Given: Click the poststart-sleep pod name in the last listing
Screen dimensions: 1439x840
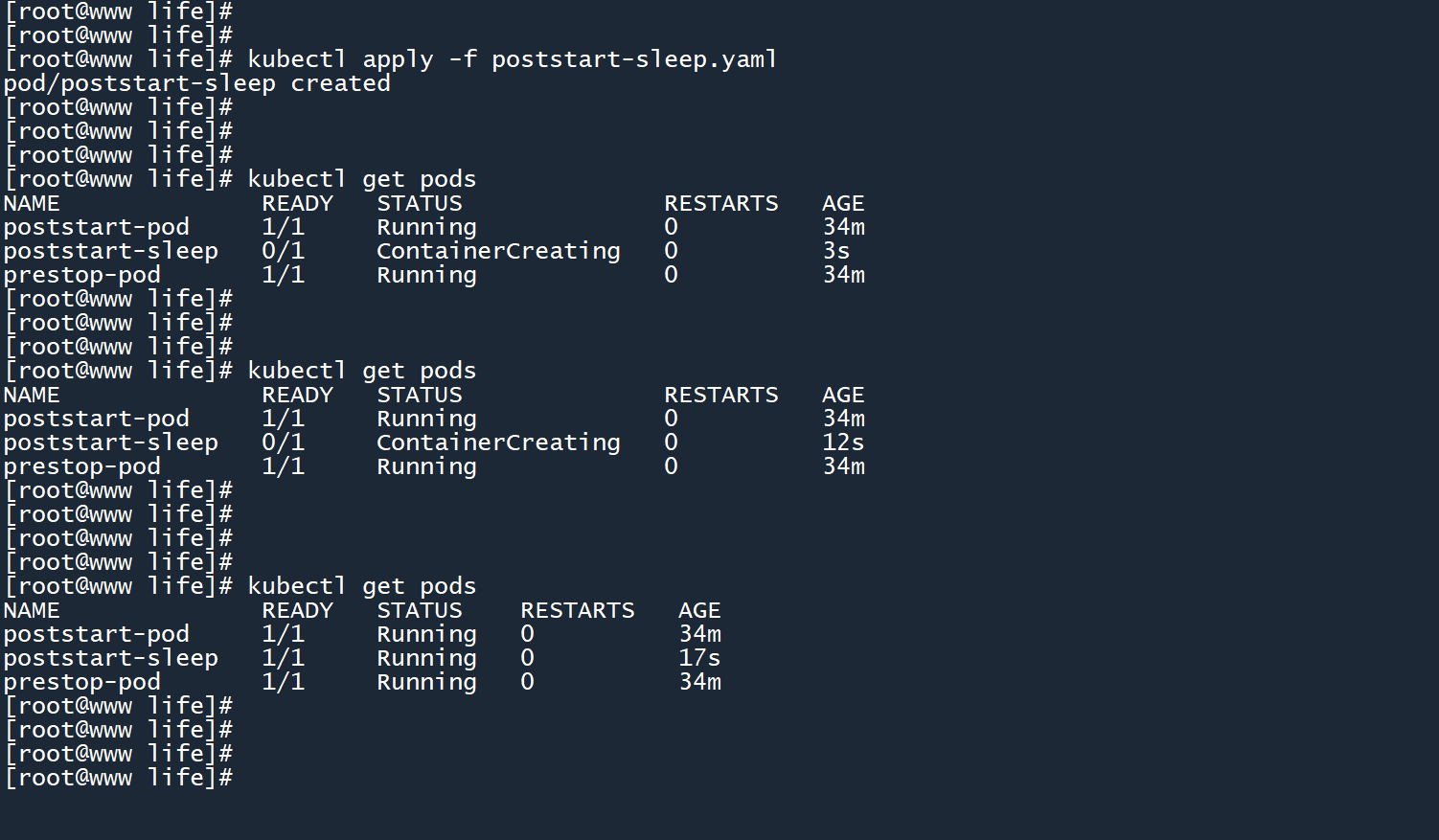Looking at the screenshot, I should point(110,658).
